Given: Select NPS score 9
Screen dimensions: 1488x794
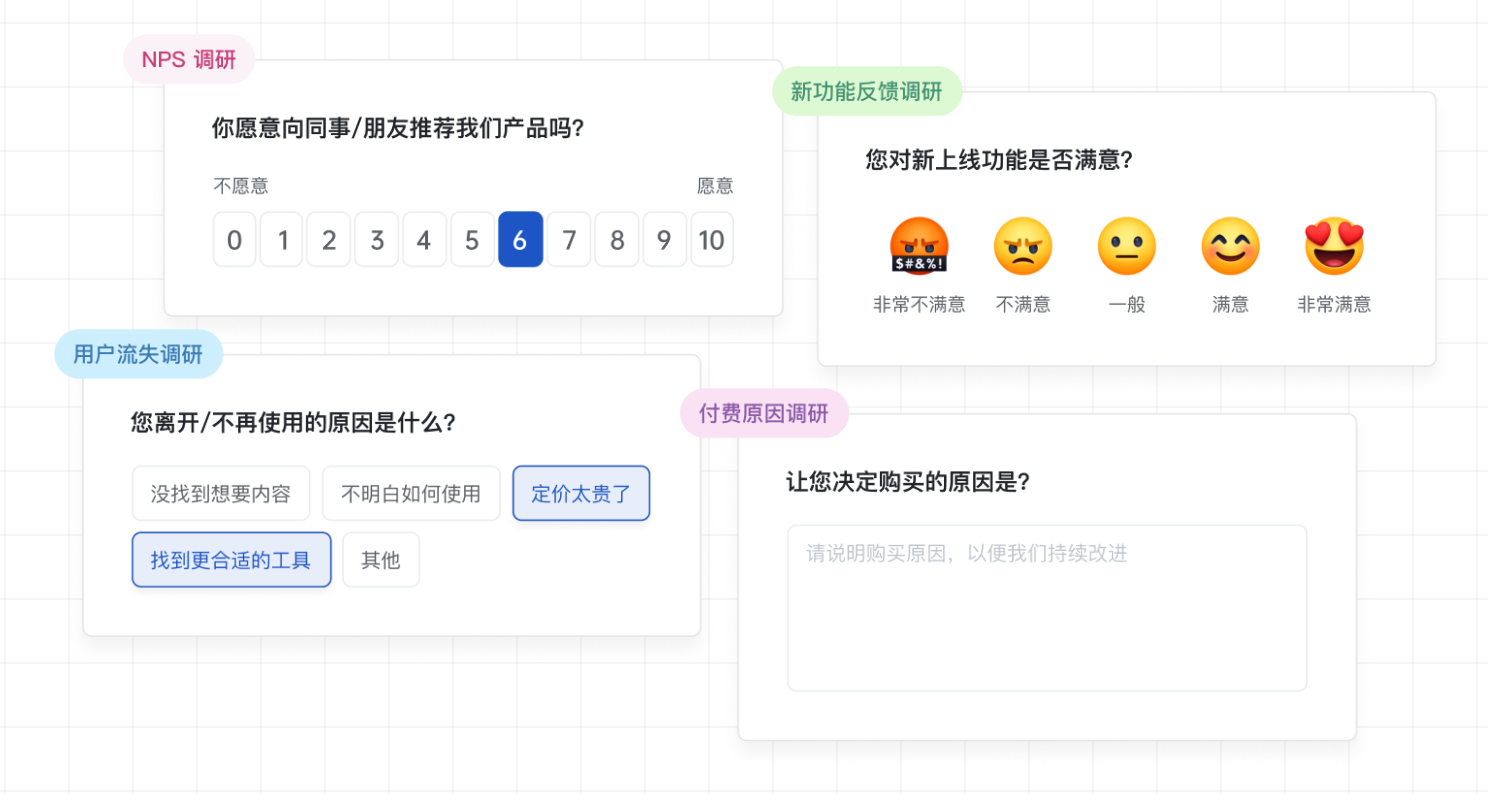Looking at the screenshot, I should [x=665, y=240].
